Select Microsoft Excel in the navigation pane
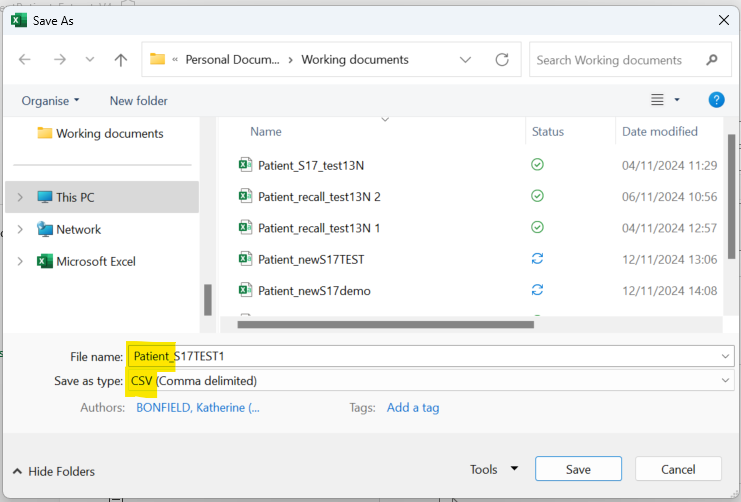Image resolution: width=741 pixels, height=502 pixels. pos(96,261)
